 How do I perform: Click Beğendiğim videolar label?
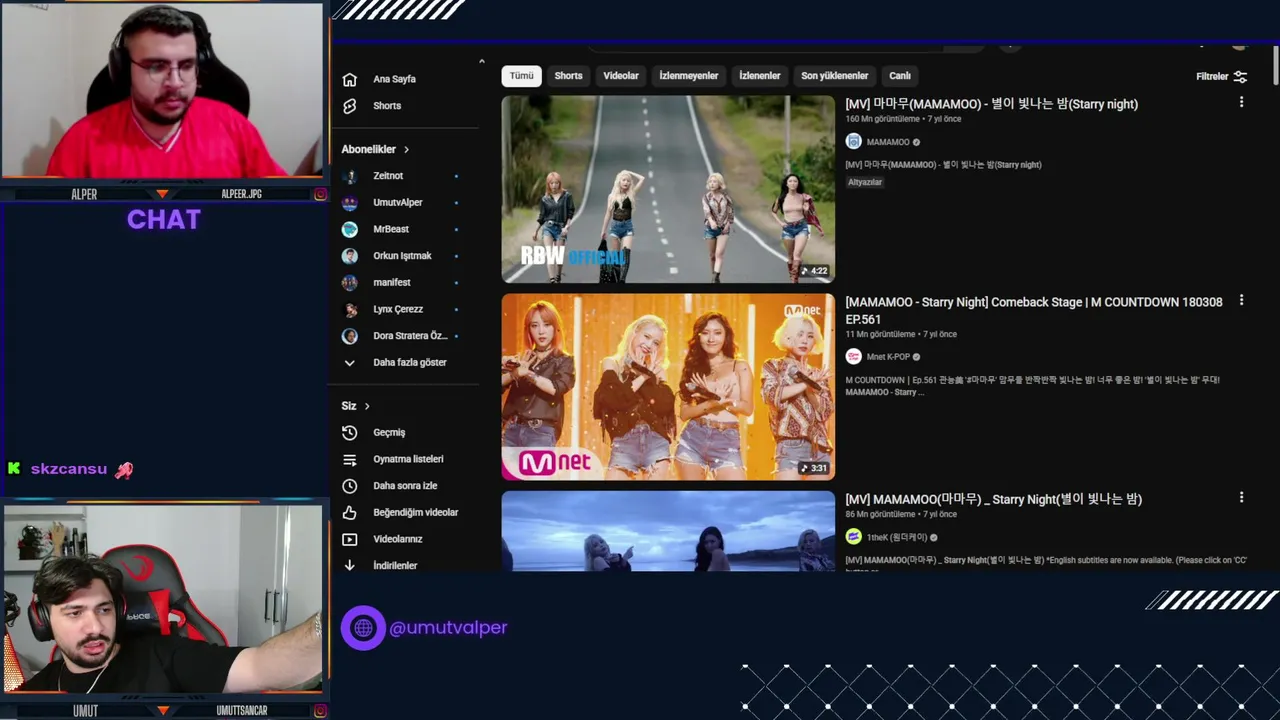(416, 513)
